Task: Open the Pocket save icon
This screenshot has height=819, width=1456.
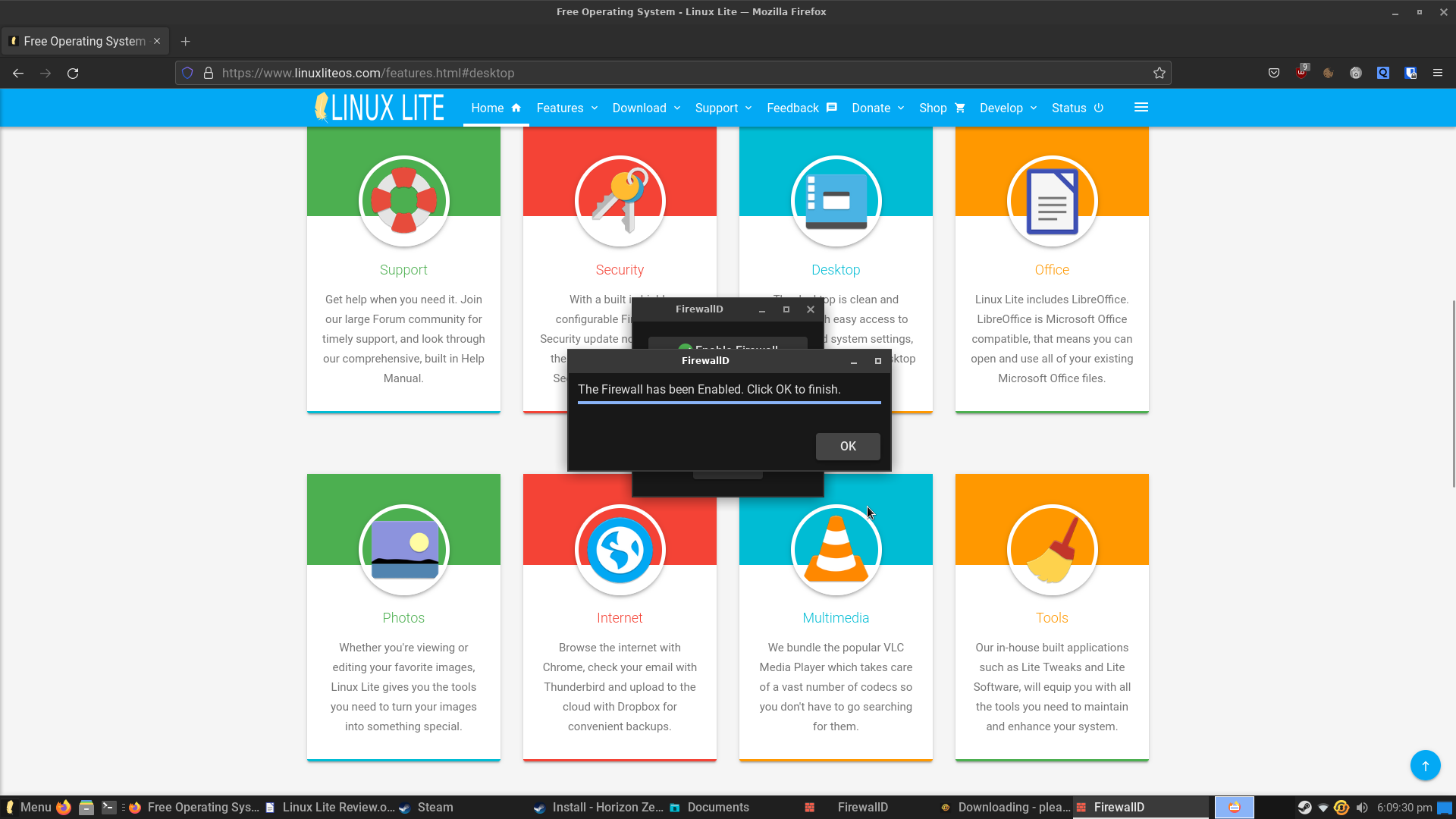Action: [1274, 74]
